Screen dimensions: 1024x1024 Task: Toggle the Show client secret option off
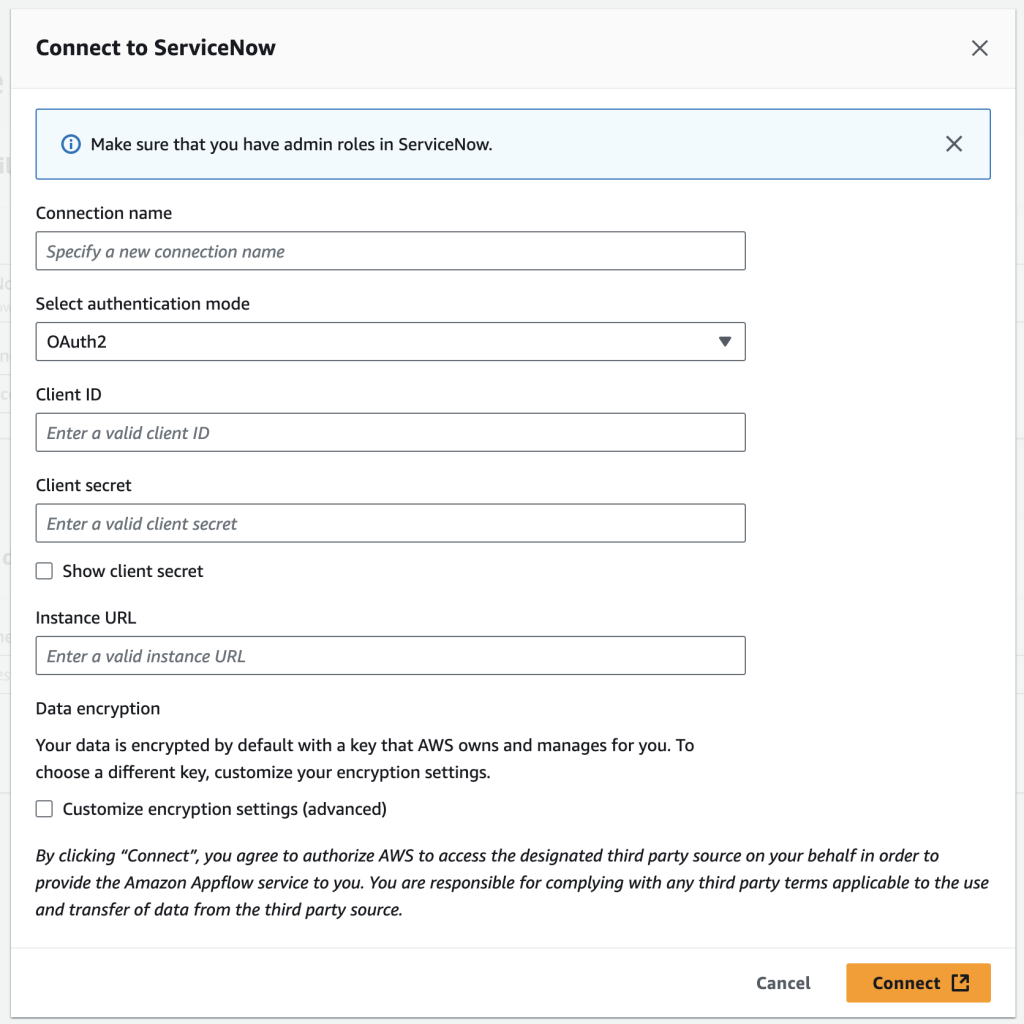click(44, 570)
